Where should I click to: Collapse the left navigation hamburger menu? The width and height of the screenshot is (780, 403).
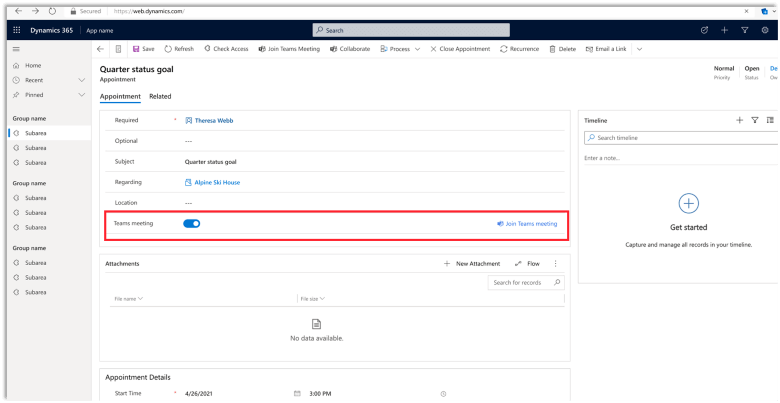[x=16, y=49]
